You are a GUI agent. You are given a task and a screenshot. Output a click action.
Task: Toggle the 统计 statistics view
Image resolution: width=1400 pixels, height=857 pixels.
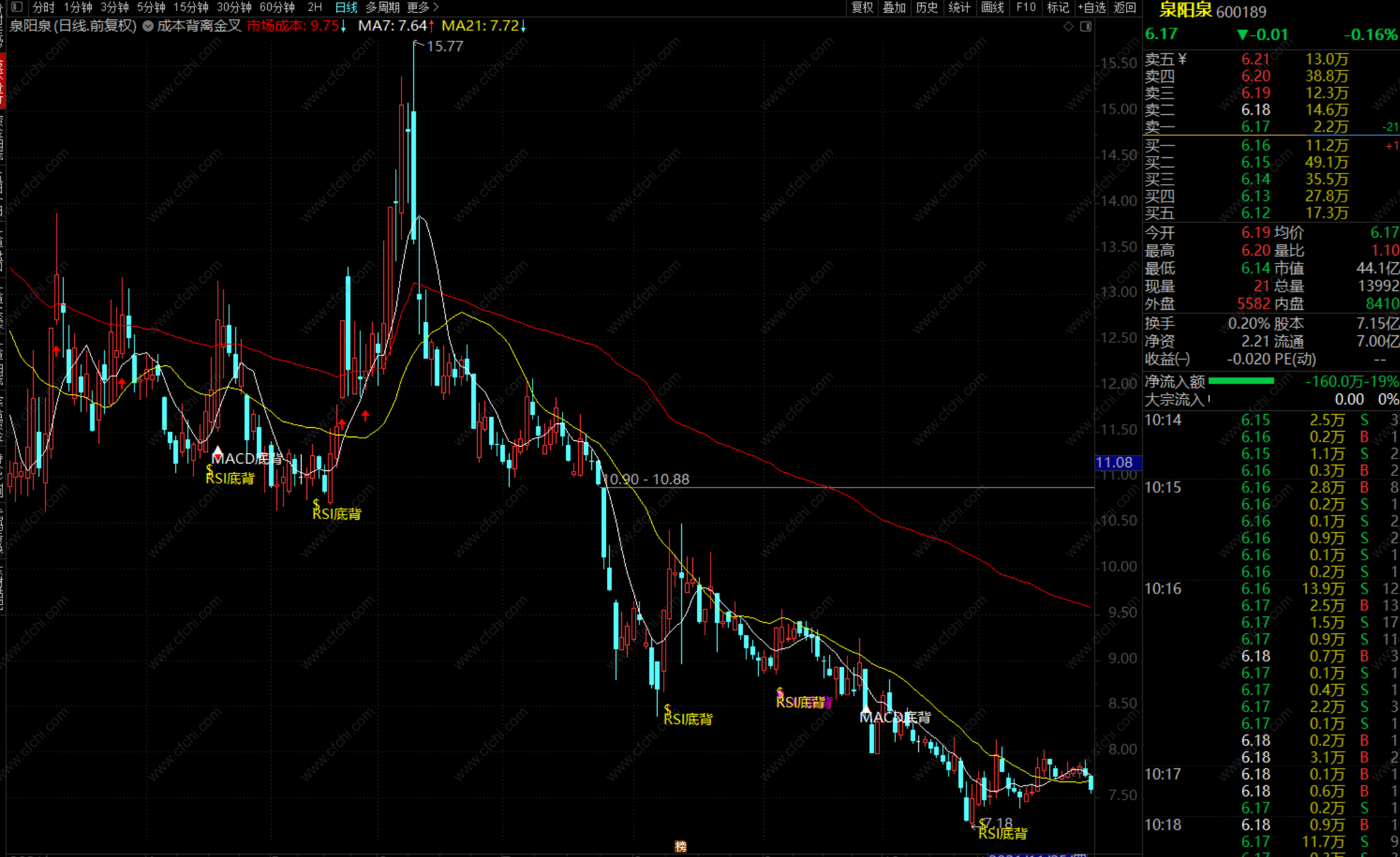click(959, 7)
